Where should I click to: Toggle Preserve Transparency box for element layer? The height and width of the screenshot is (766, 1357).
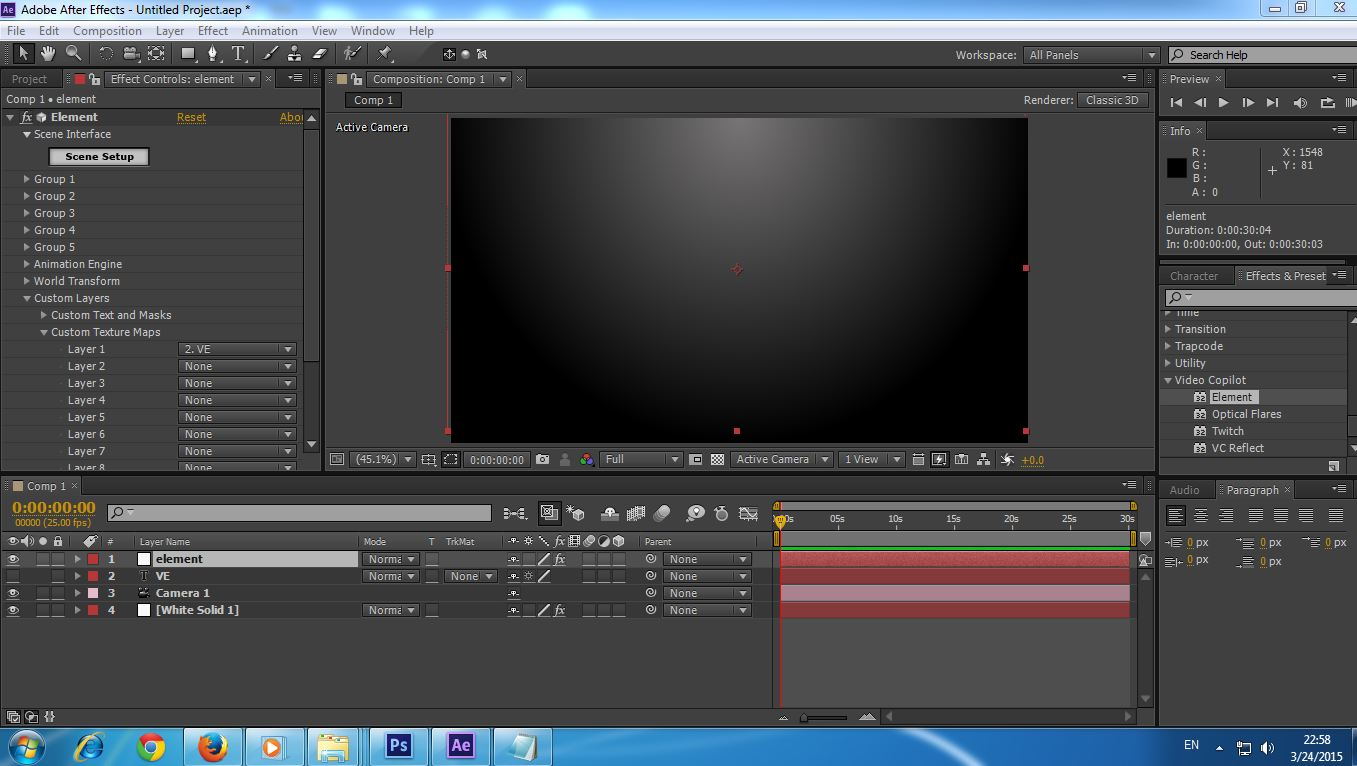click(x=432, y=559)
